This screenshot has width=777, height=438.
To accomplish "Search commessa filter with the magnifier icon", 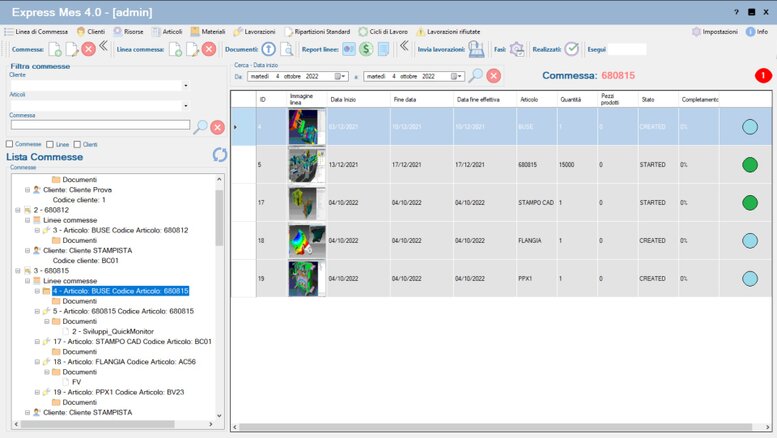I will point(200,126).
